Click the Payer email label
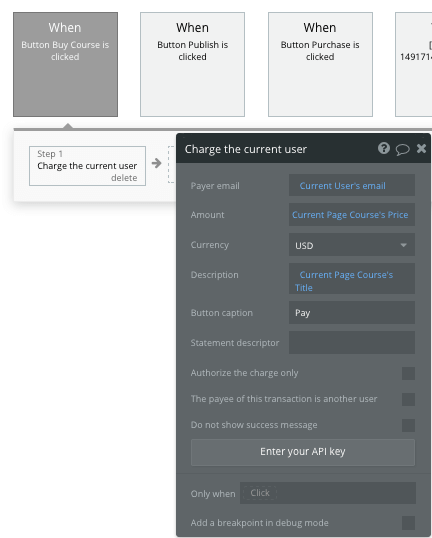432x538 pixels. (215, 186)
